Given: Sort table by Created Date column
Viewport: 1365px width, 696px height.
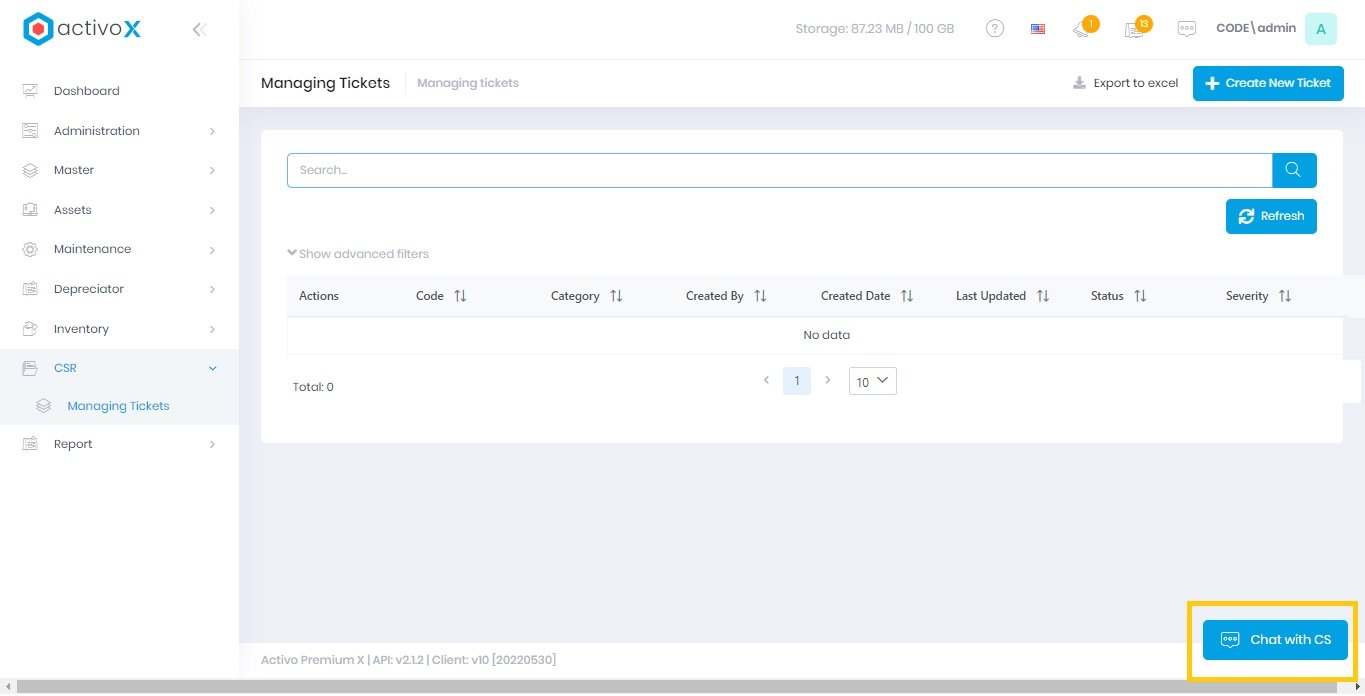Looking at the screenshot, I should 906,296.
